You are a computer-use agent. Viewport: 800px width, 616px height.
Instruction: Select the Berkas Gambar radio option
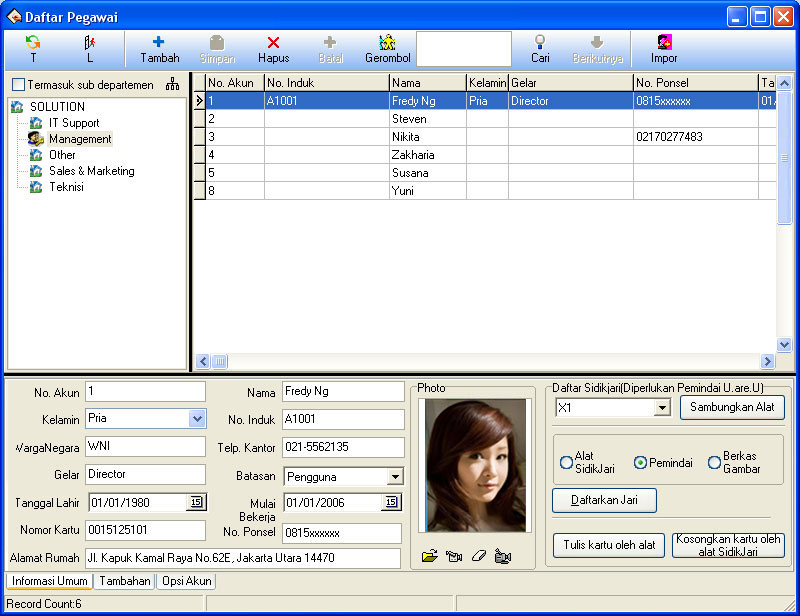click(x=714, y=463)
